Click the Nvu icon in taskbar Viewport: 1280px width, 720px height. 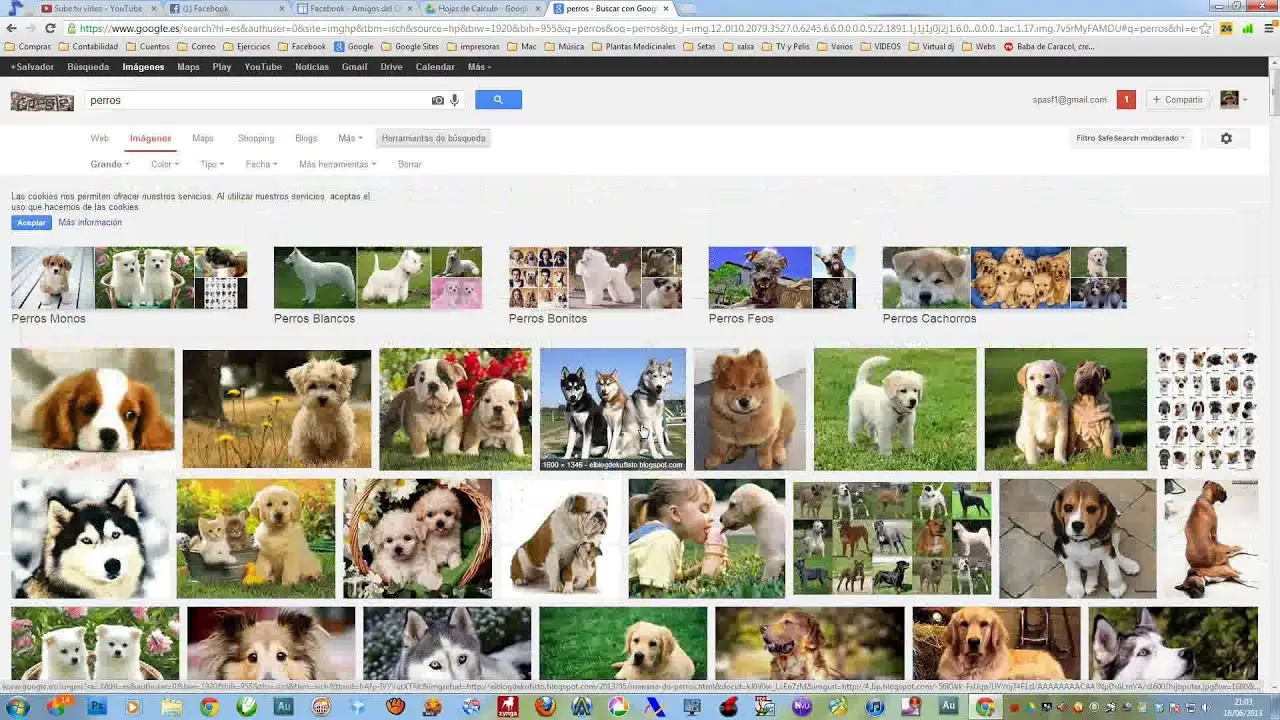tap(801, 707)
